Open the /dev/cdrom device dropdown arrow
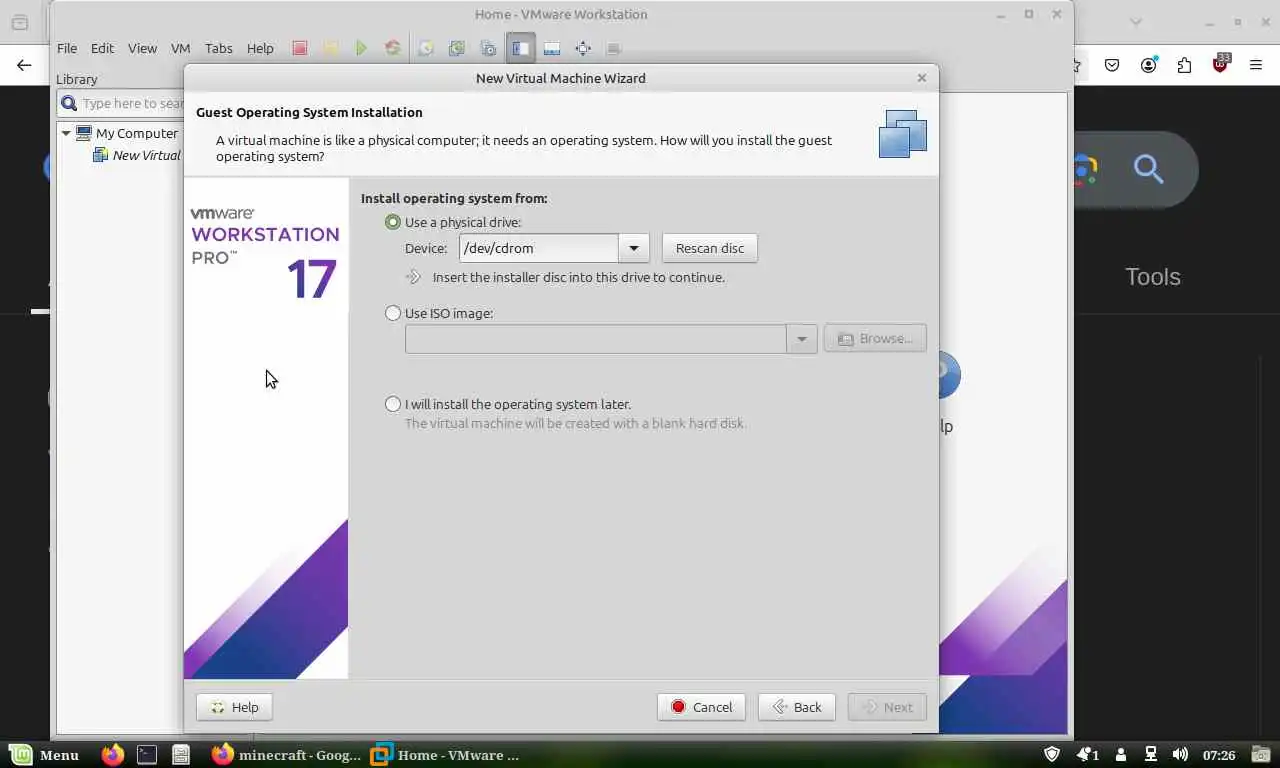The height and width of the screenshot is (768, 1280). pos(634,248)
